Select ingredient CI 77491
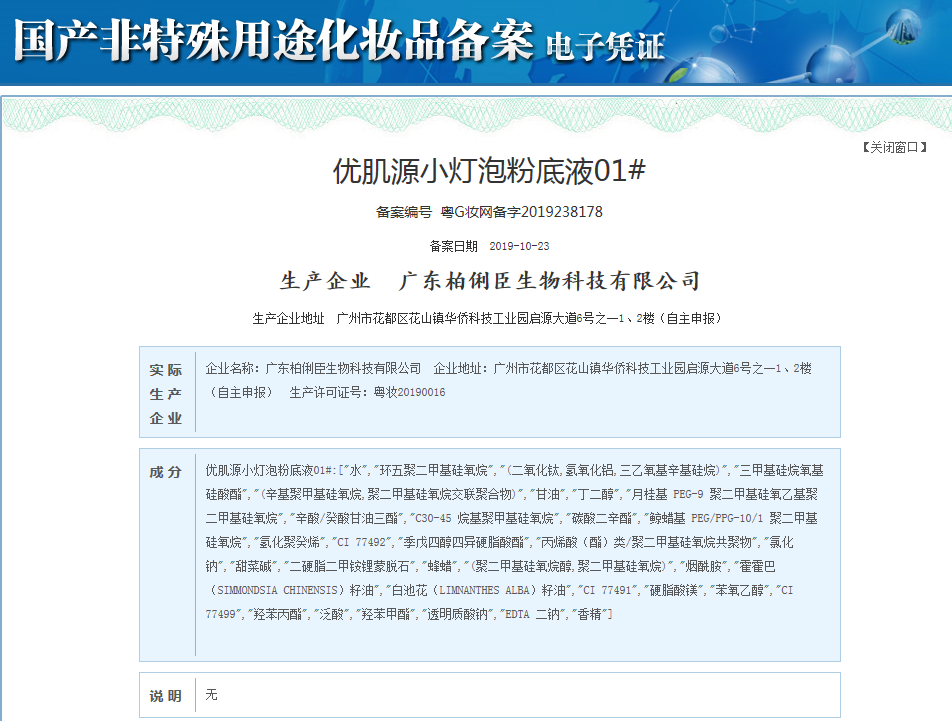The height and width of the screenshot is (721, 952). (x=607, y=590)
